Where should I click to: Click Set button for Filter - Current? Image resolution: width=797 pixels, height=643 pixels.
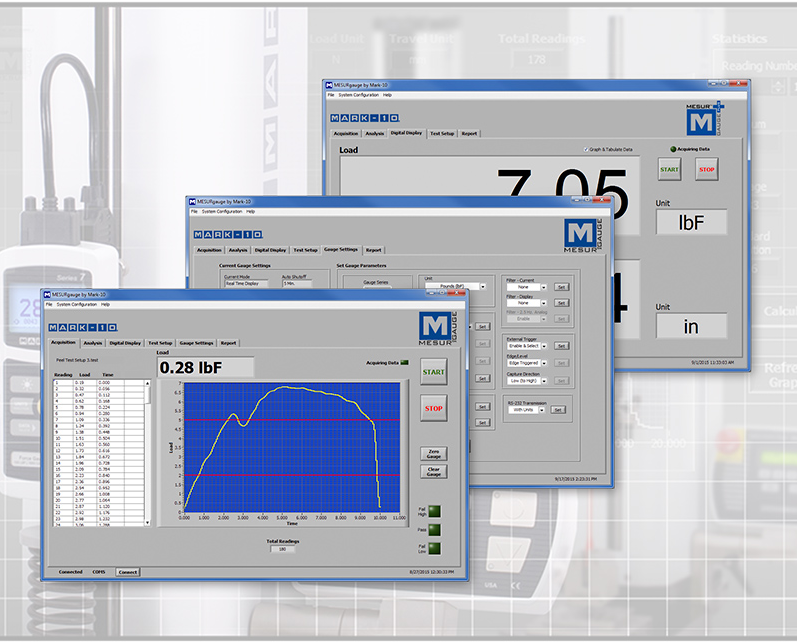[562, 287]
